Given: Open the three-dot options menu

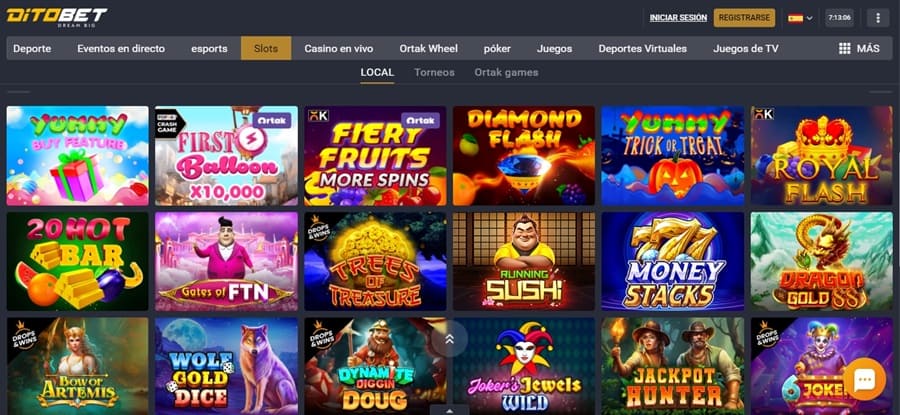Looking at the screenshot, I should pyautogui.click(x=878, y=18).
